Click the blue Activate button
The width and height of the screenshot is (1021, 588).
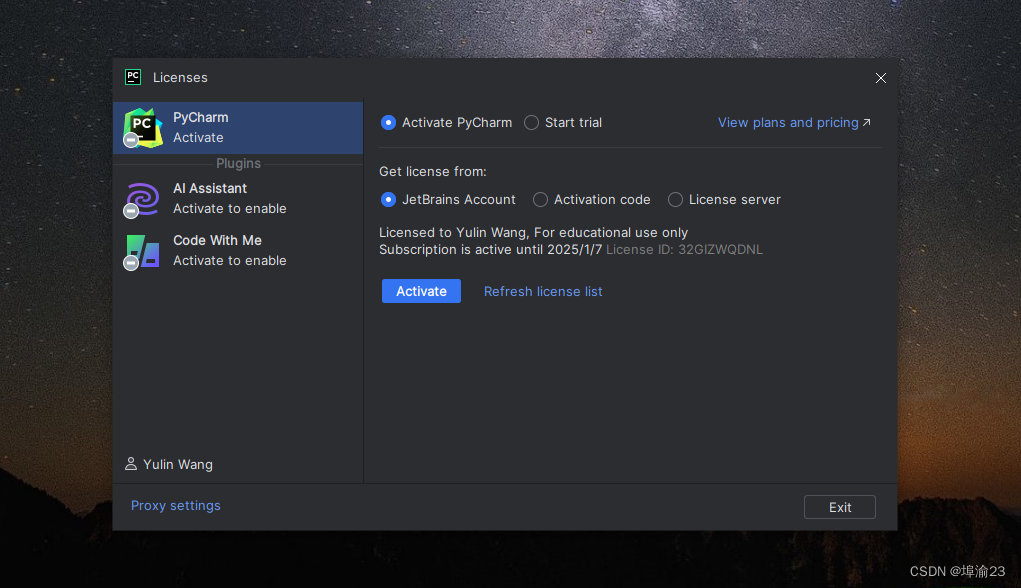coord(421,291)
